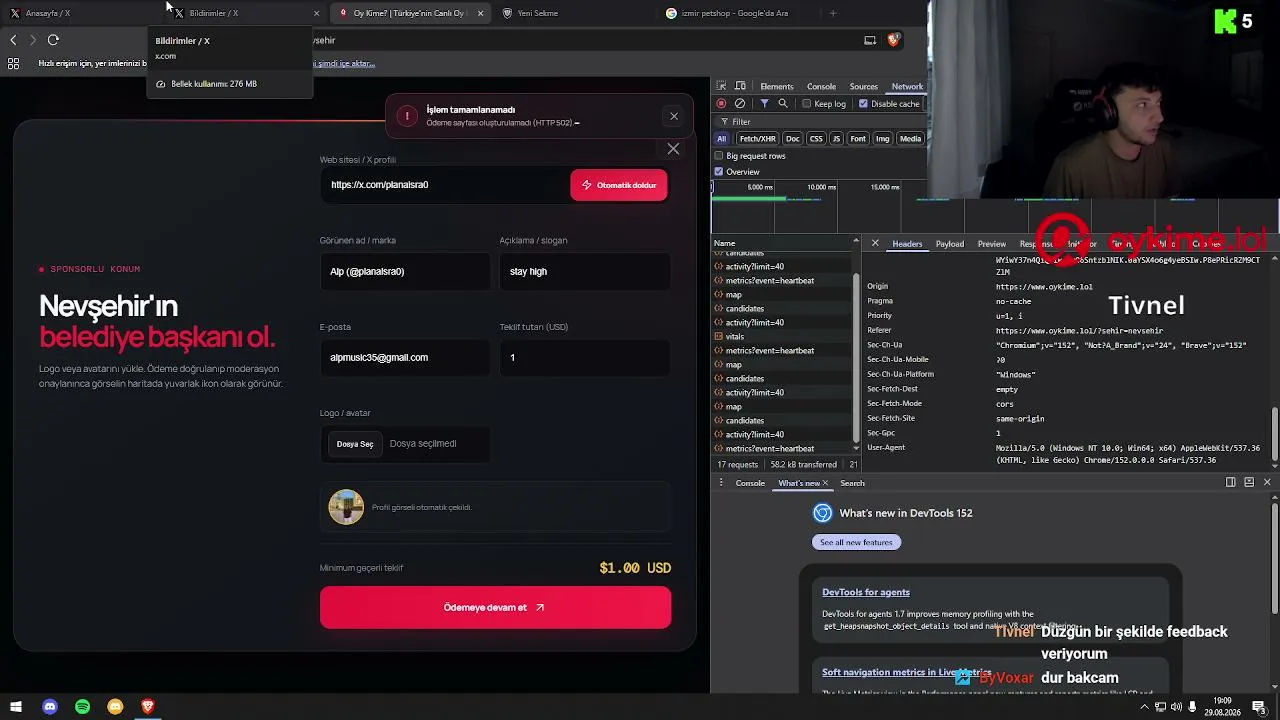Close the Oy Kime? tab
This screenshot has width=1280, height=720.
[481, 13]
